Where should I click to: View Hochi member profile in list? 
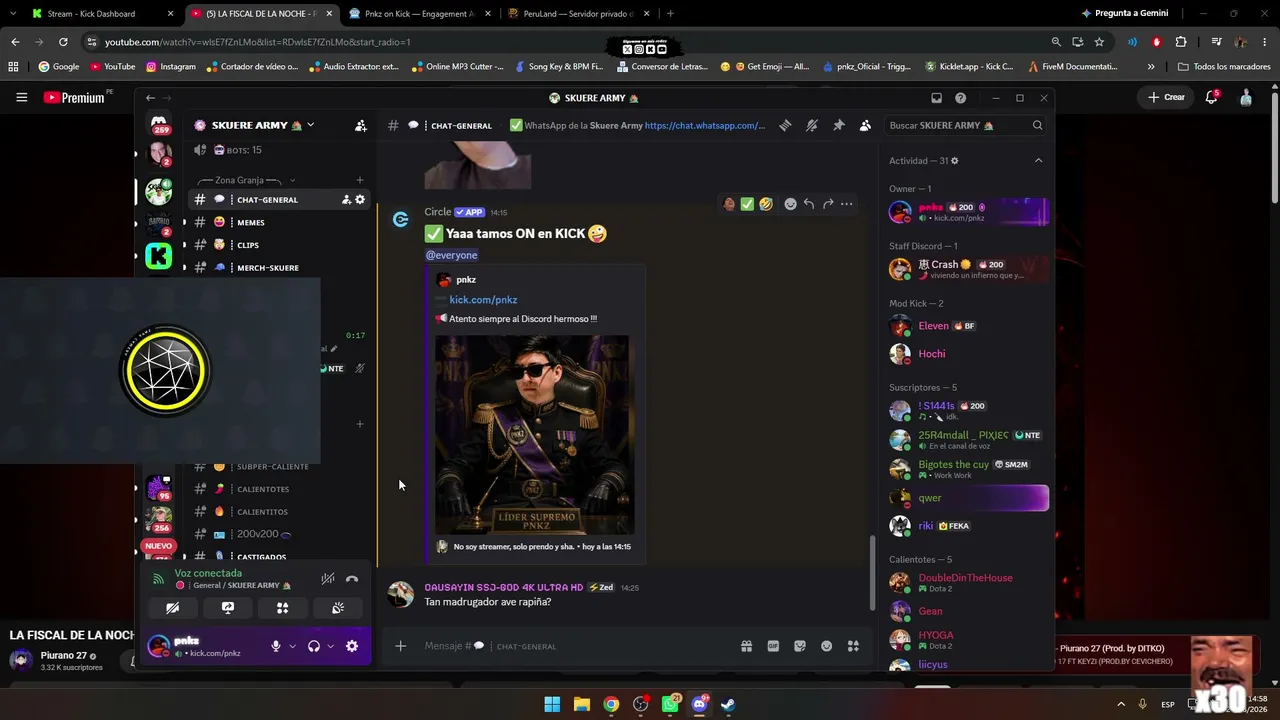click(968, 354)
